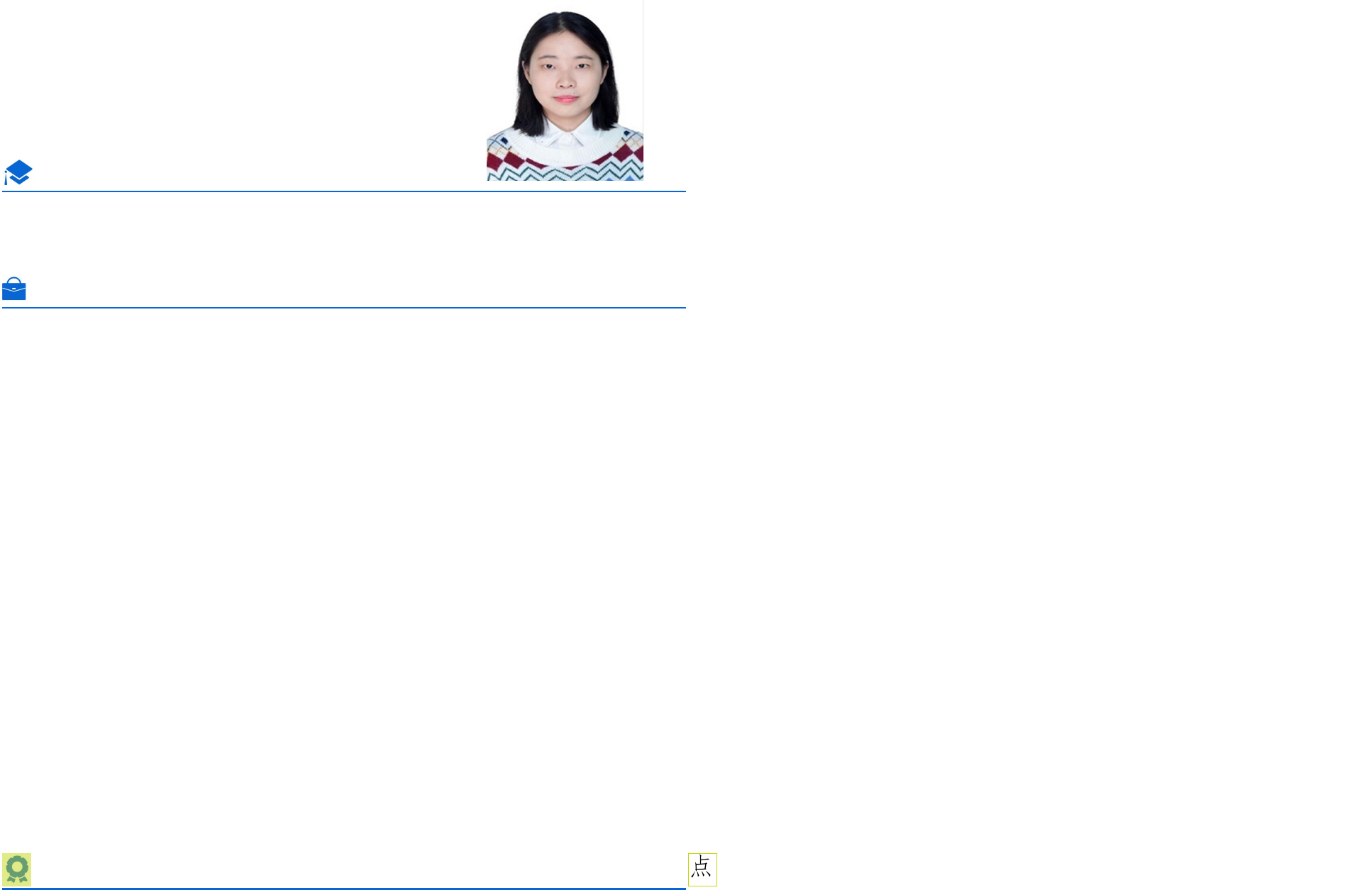Click the blue line below graduation cap
1372x890 pixels.
(x=343, y=191)
